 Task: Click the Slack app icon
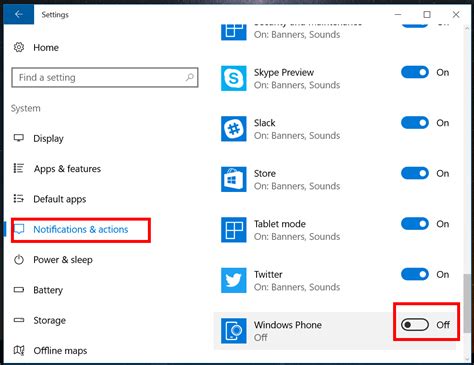(x=234, y=129)
